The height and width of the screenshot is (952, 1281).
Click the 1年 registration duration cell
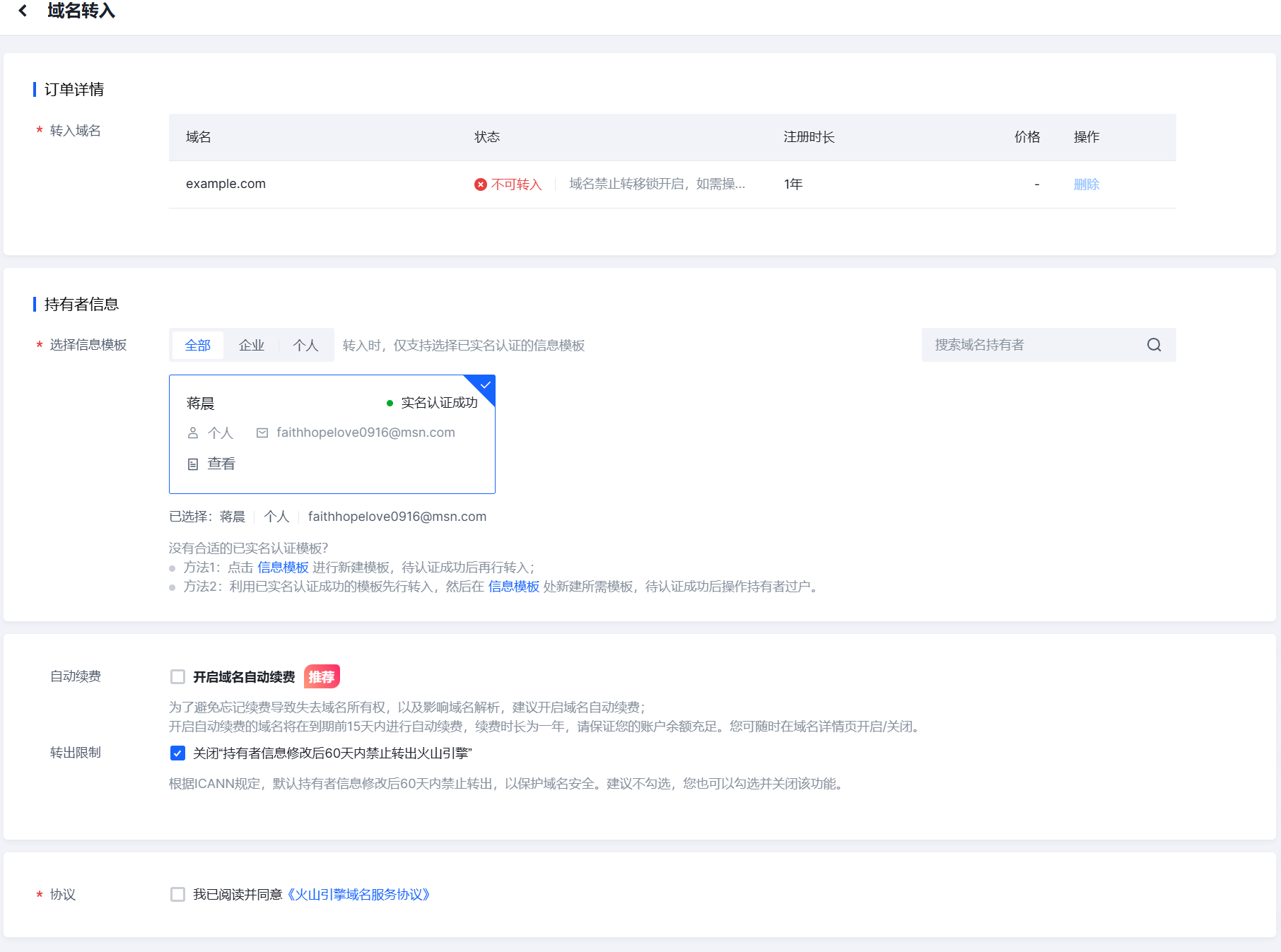point(793,184)
